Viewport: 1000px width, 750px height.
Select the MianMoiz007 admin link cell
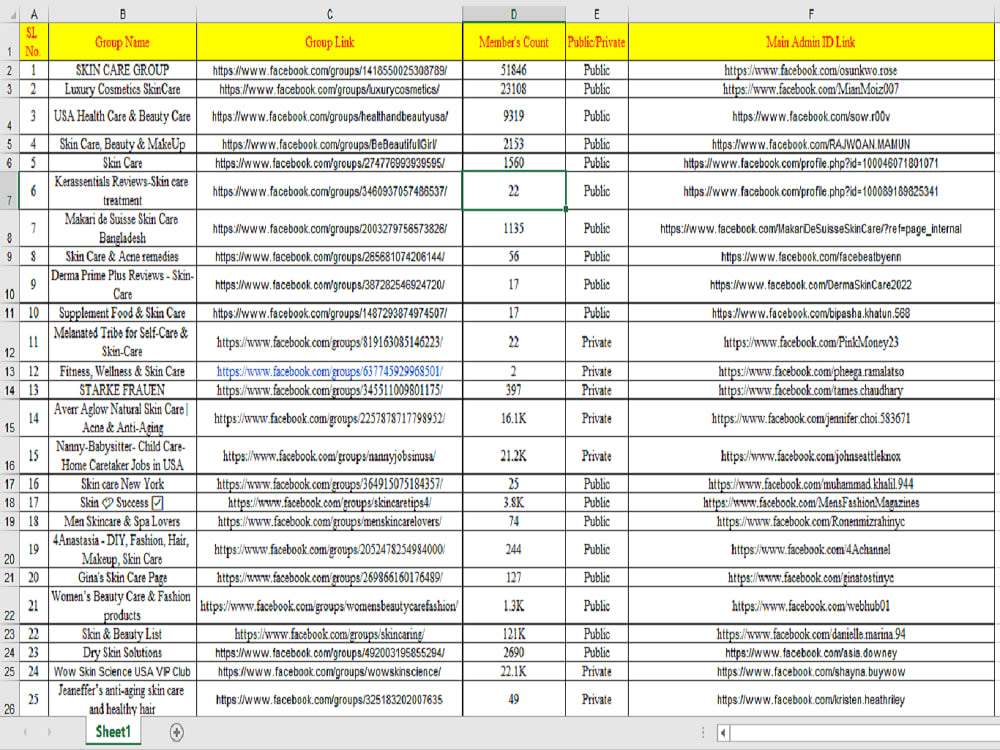coord(811,89)
